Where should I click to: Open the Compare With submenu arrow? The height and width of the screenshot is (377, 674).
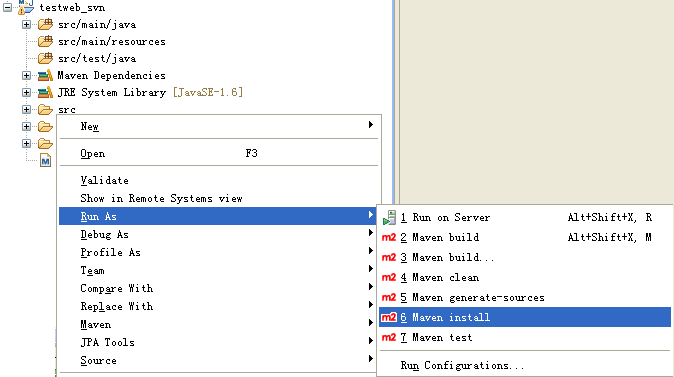click(x=371, y=287)
